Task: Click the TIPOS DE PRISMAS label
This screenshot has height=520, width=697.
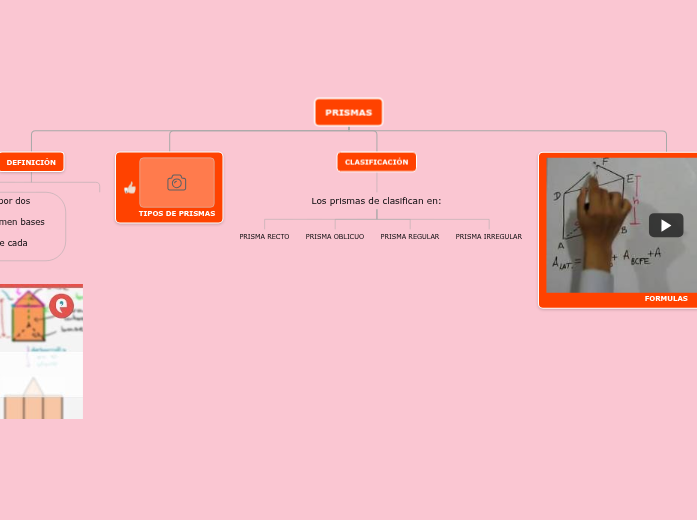Action: tap(176, 214)
